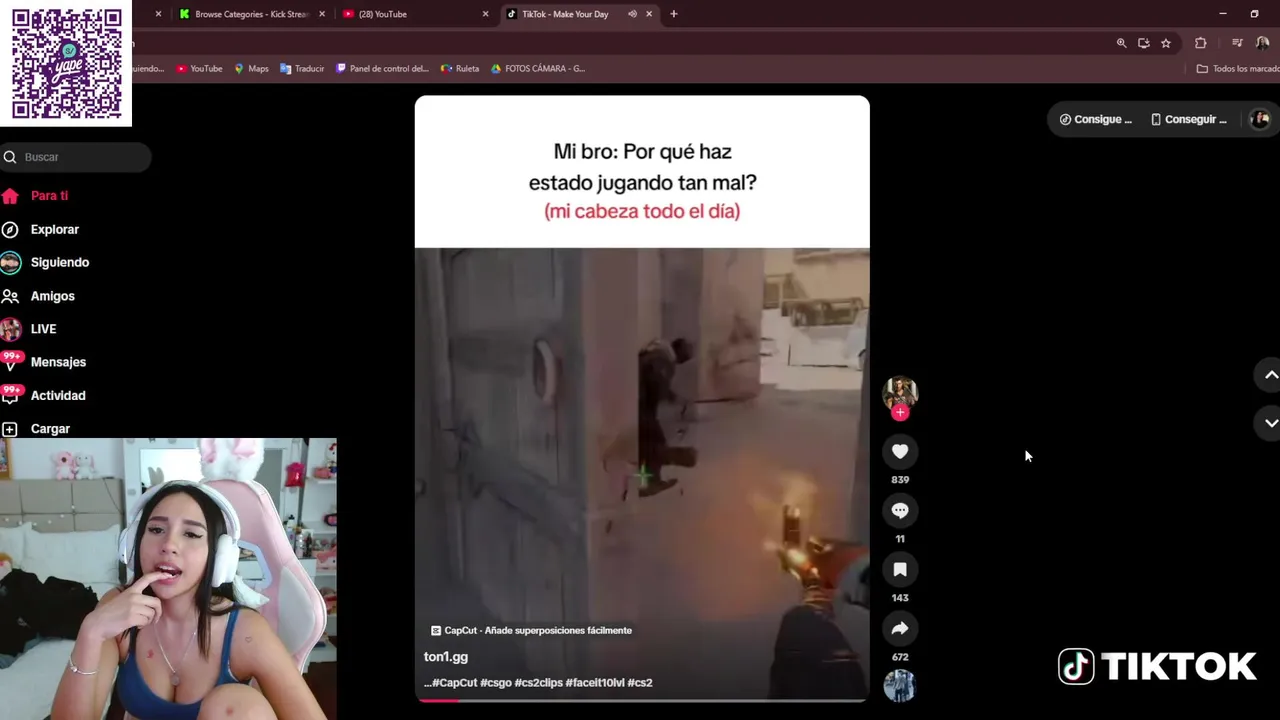Open the creator's profile avatar

(x=900, y=392)
